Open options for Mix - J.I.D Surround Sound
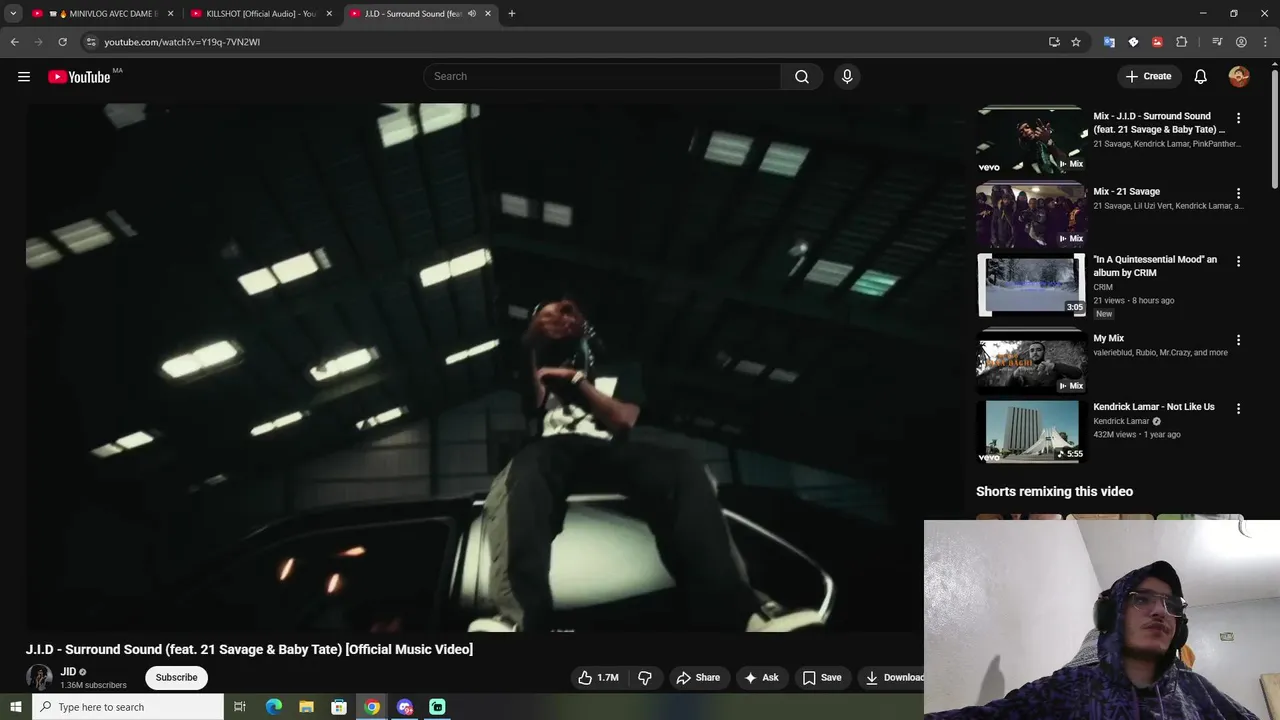1280x720 pixels. tap(1238, 118)
